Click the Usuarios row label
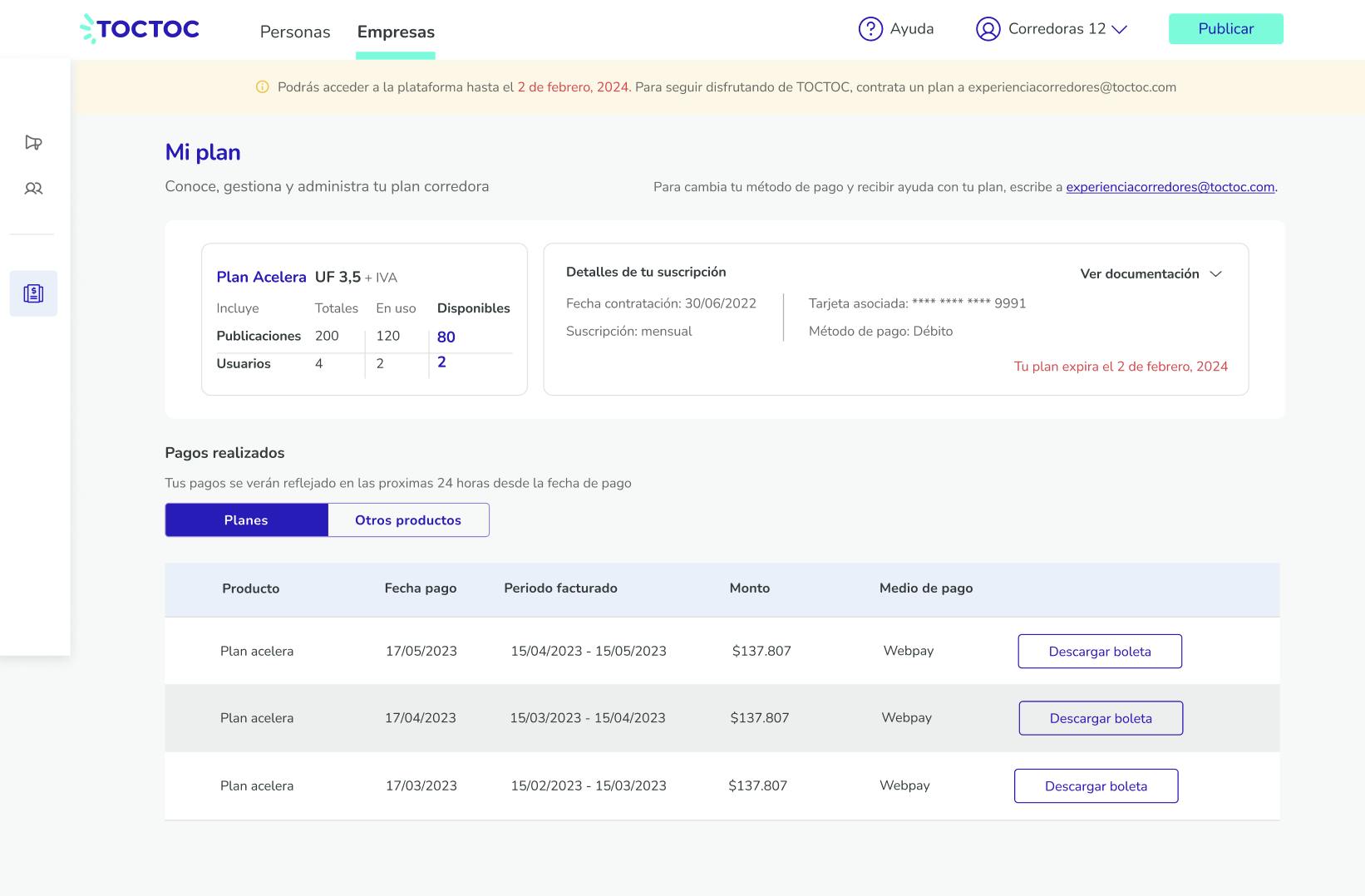Screen dimensions: 1365x896 [x=244, y=363]
